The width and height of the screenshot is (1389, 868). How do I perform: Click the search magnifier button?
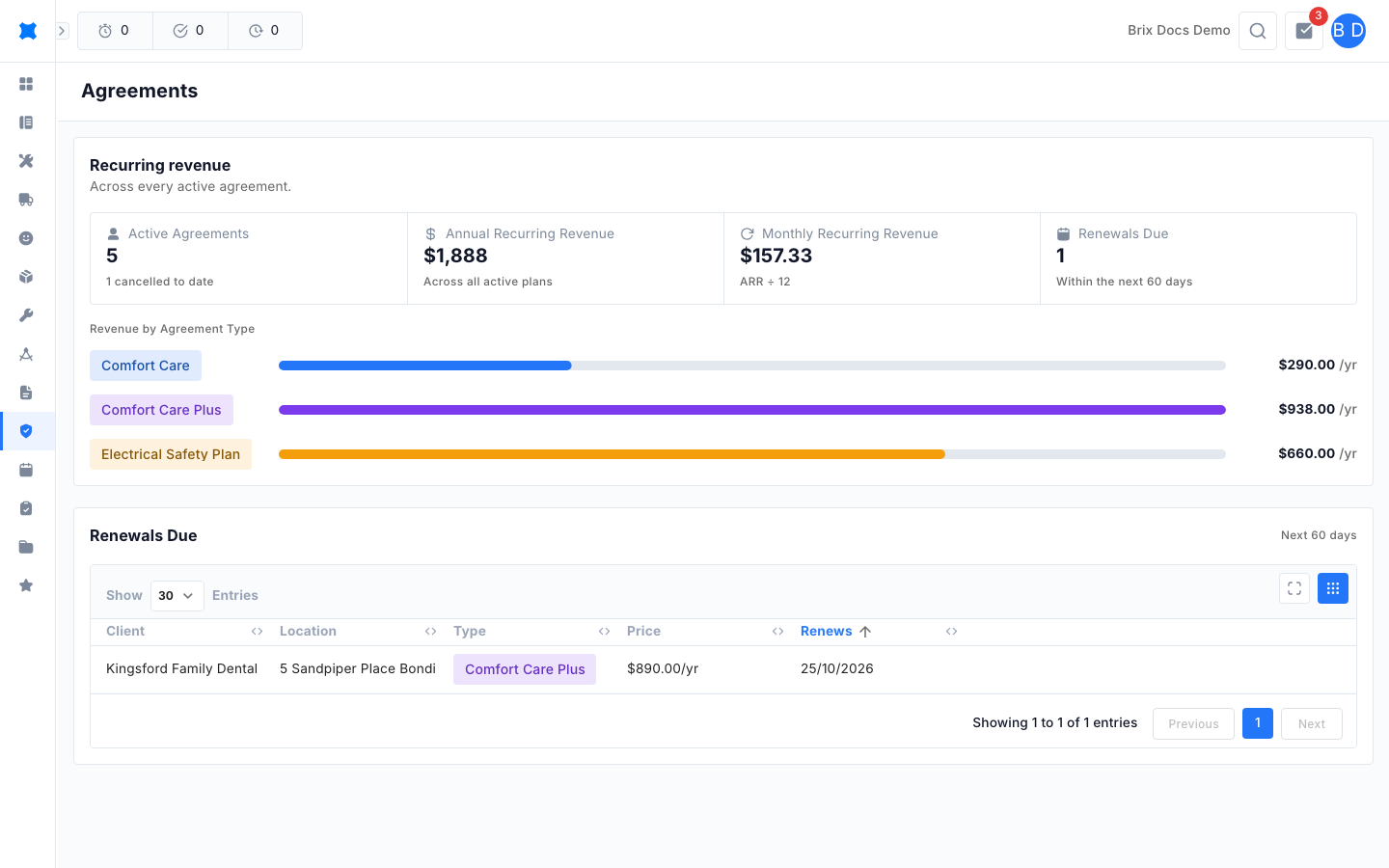1258,31
